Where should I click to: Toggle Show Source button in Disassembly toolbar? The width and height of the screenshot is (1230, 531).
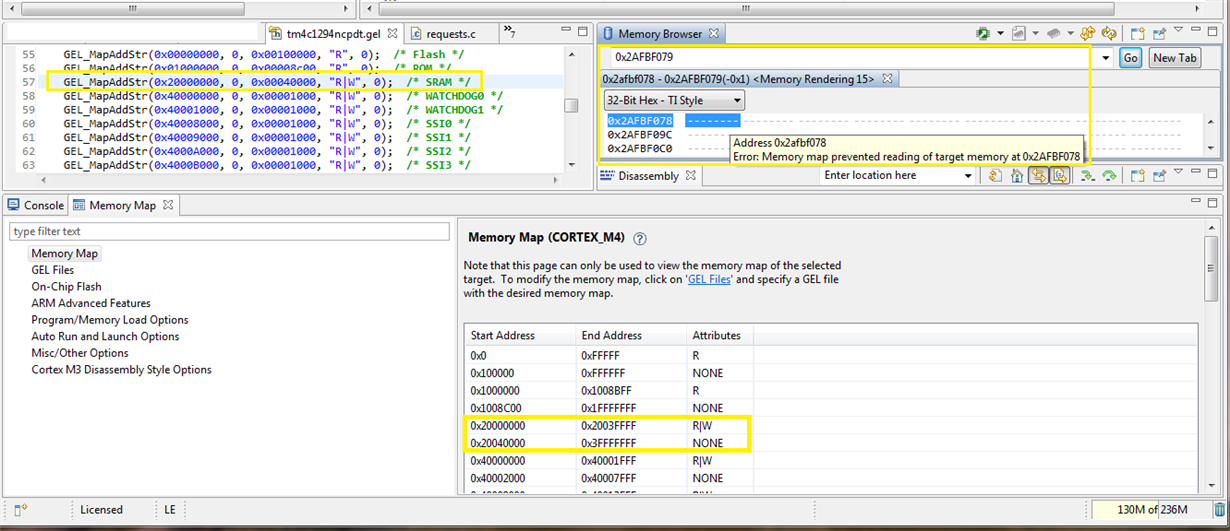[1059, 176]
